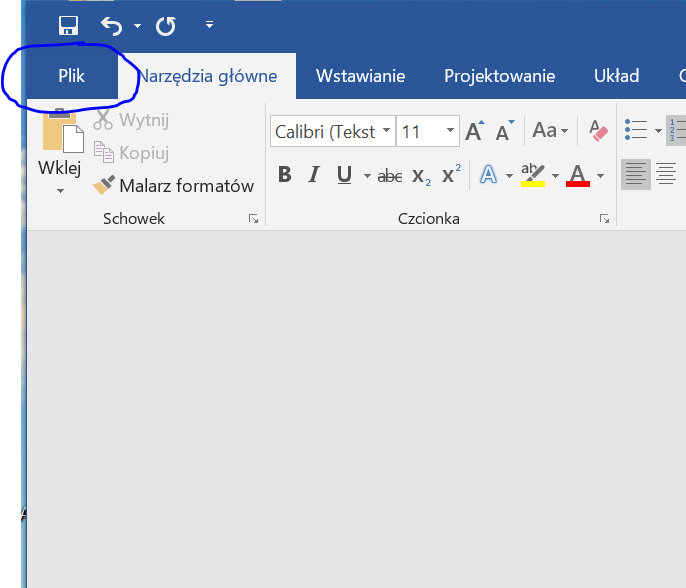Toggle superscript formatting

click(x=451, y=175)
